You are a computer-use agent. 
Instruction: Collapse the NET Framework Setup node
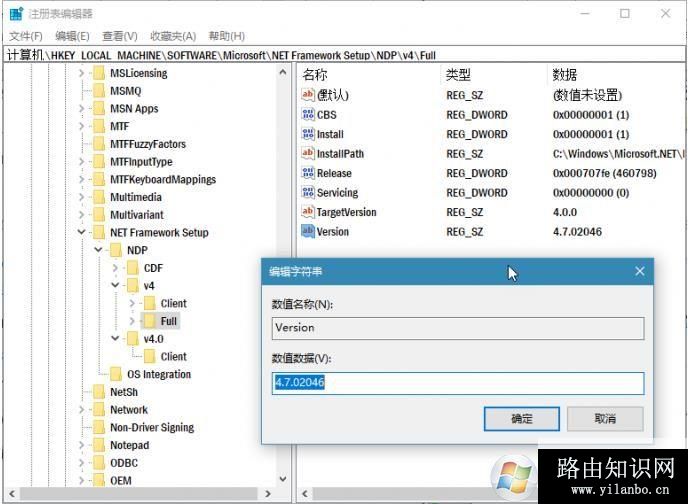coord(82,232)
